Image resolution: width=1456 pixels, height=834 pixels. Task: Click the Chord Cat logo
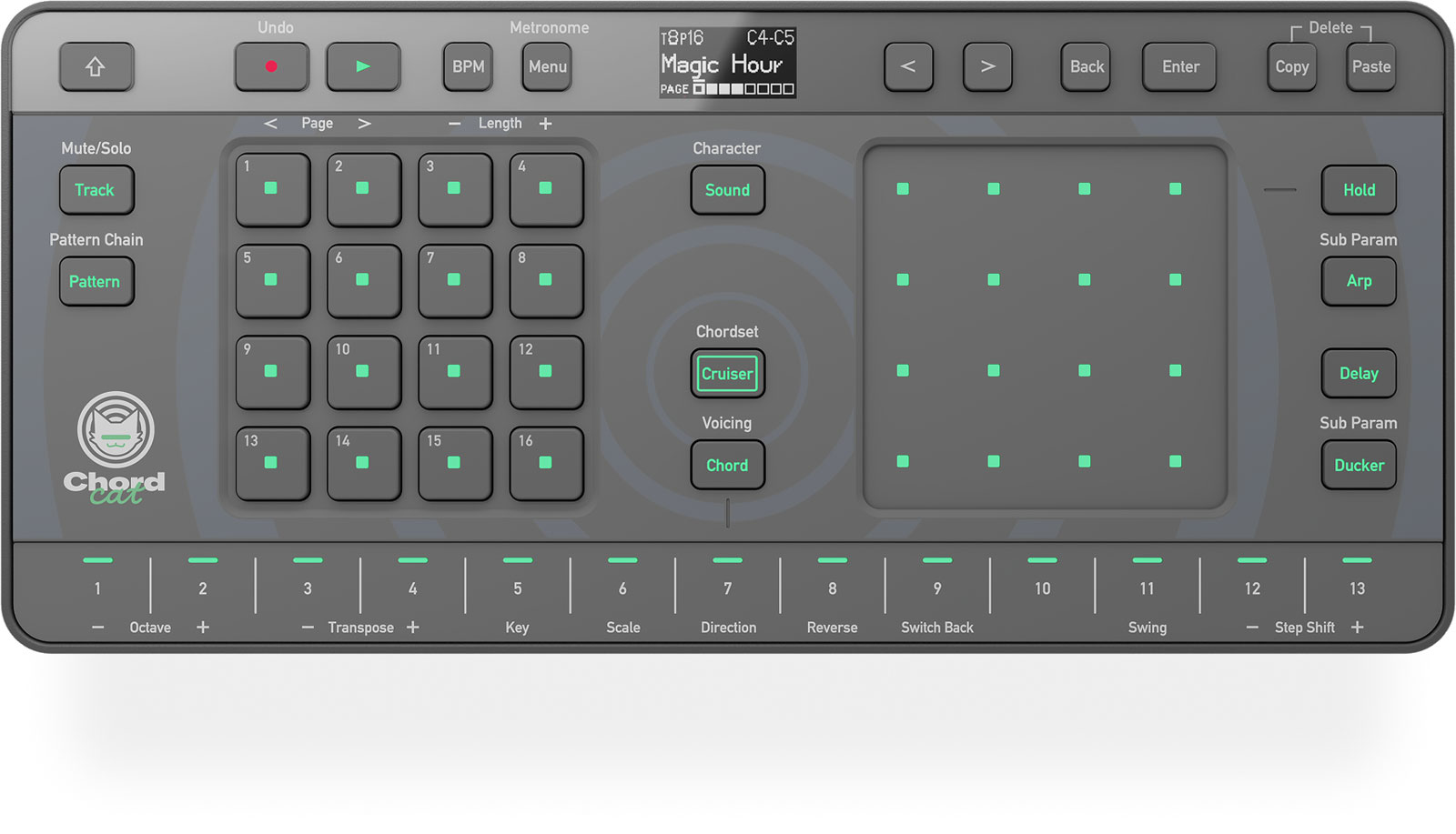pos(115,447)
